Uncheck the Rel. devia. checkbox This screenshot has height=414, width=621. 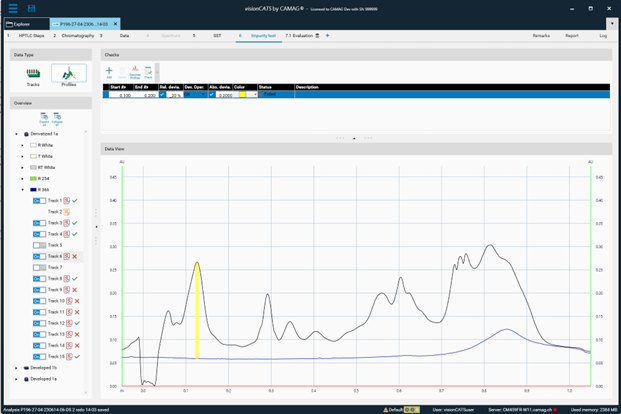pos(163,95)
